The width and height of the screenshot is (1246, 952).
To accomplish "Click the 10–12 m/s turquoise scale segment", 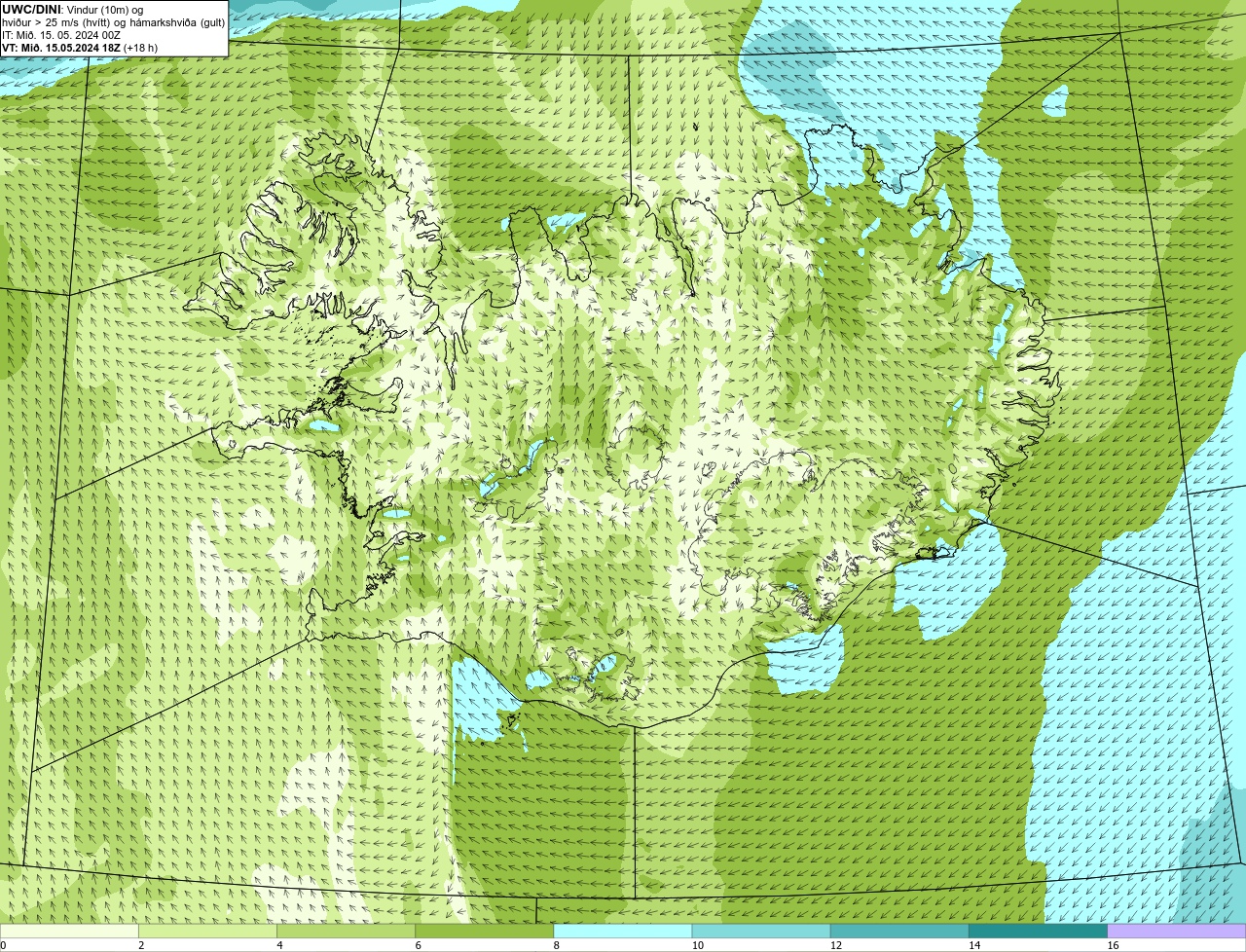I will coord(761,931).
